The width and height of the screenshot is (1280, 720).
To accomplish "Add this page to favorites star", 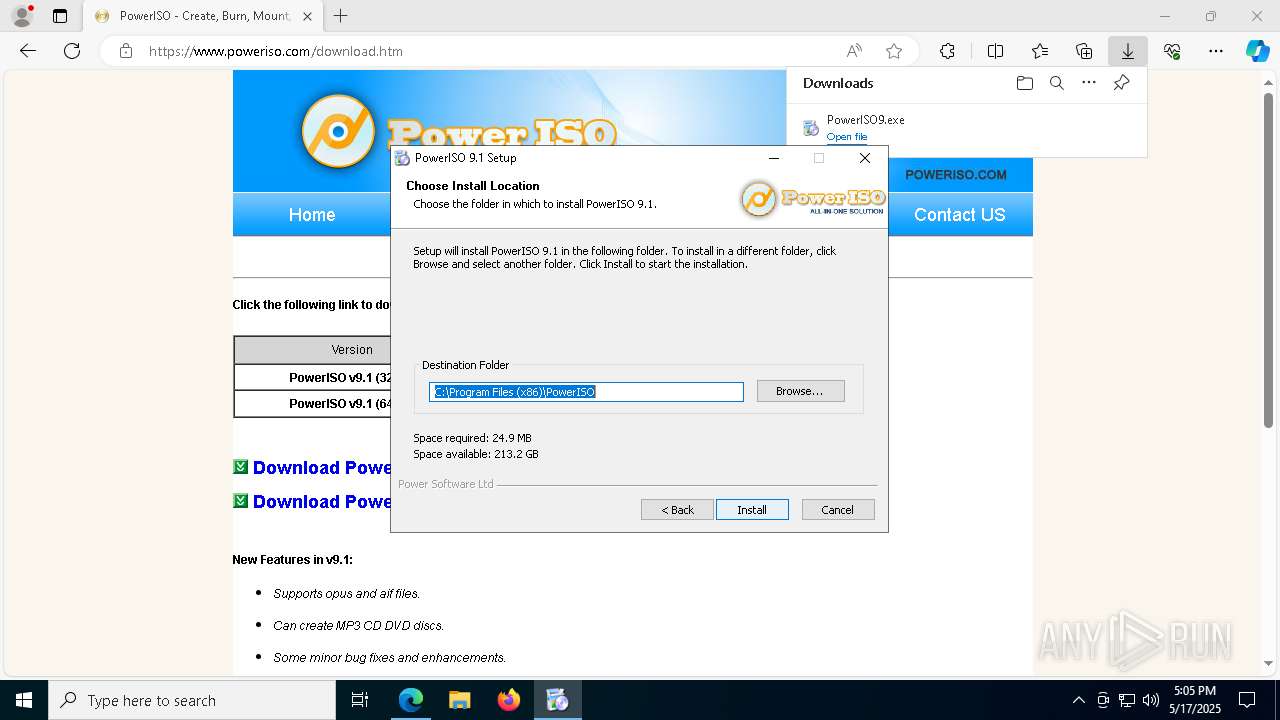I will [x=894, y=51].
